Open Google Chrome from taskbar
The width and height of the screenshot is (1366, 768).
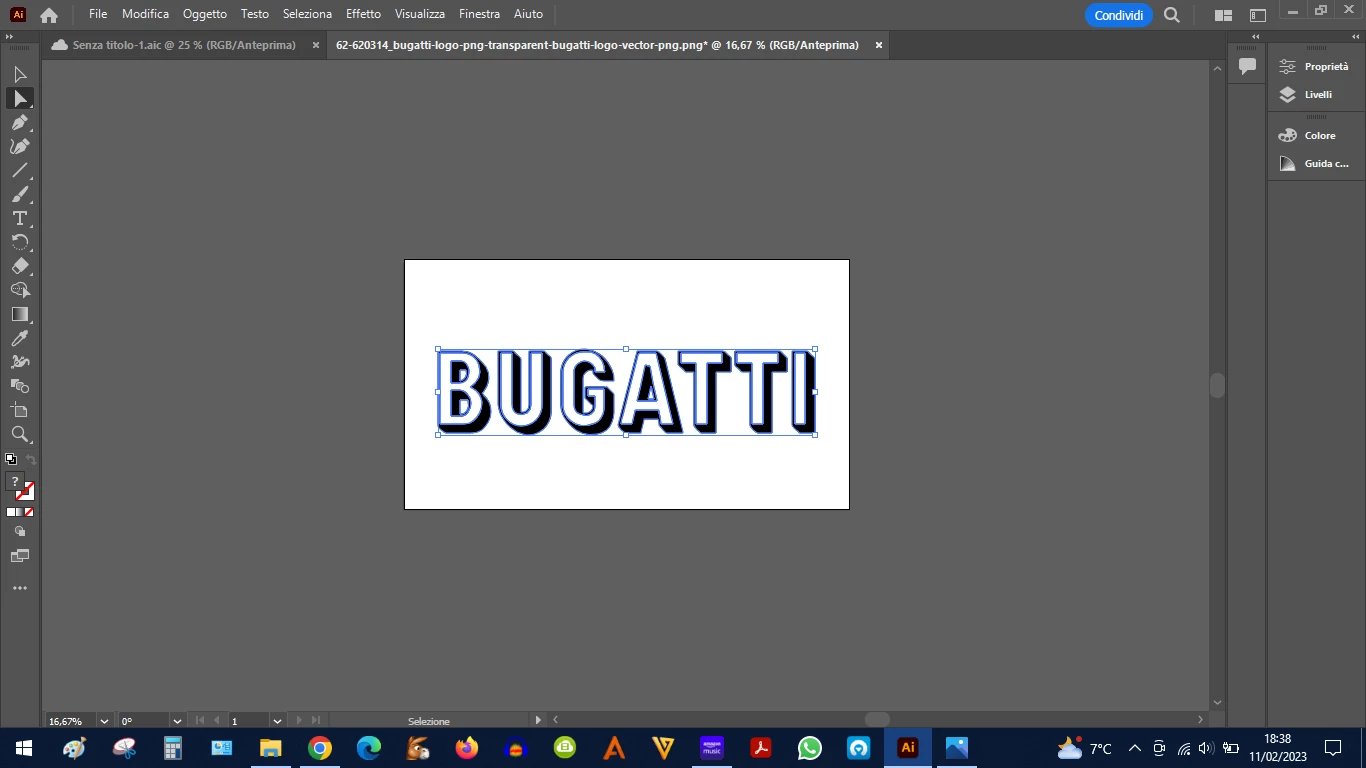coord(320,748)
